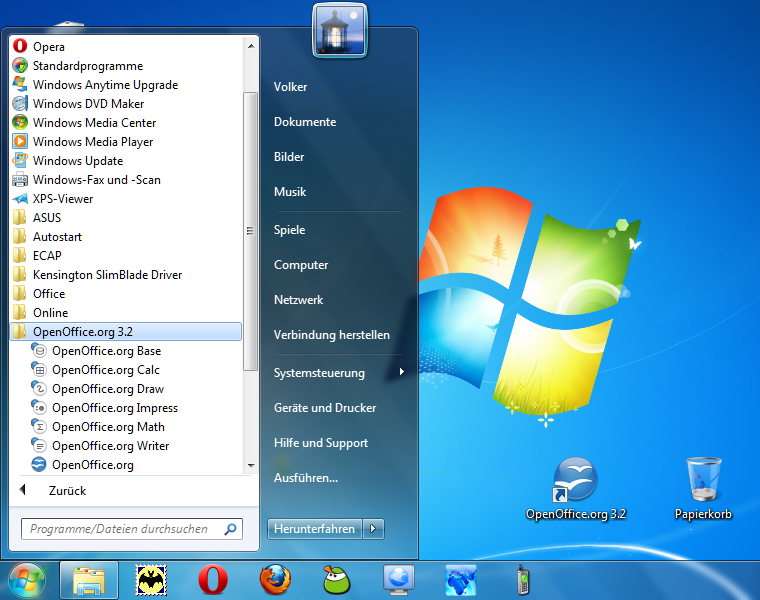Click the Windows Start orb button
The width and height of the screenshot is (760, 600).
coord(27,579)
